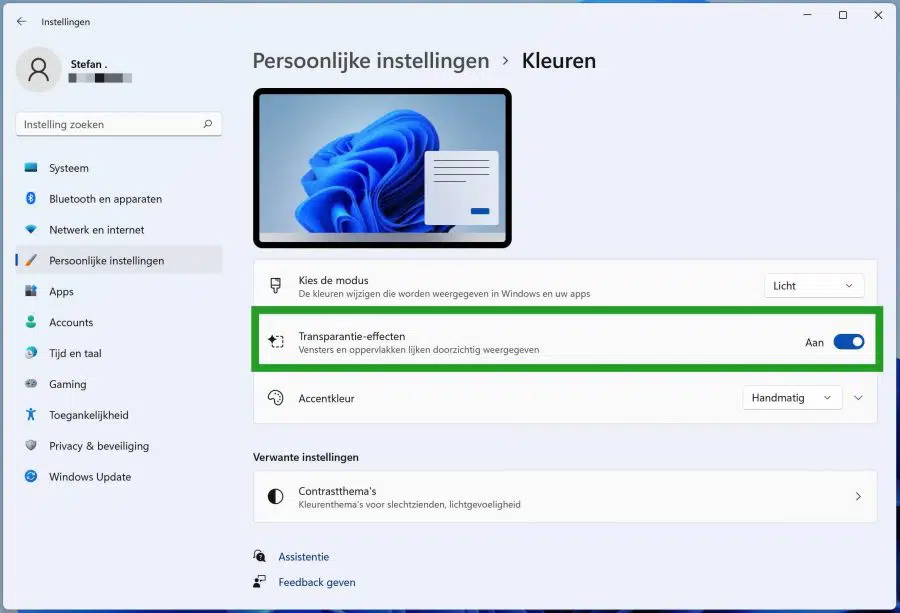Go to Bluetooth en apparaten
Screen dimensions: 900x613
pyautogui.click(x=119, y=199)
